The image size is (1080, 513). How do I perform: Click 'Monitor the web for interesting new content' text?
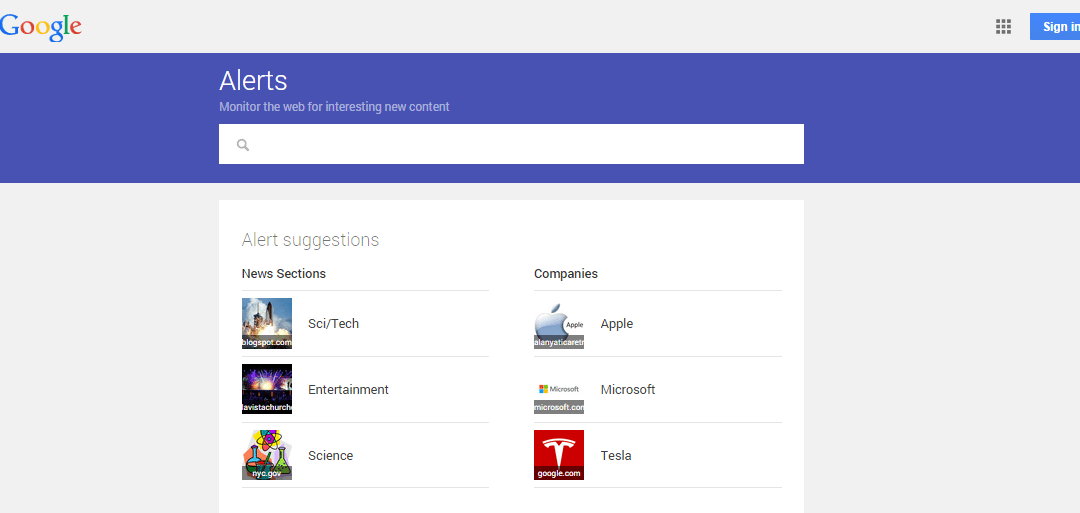(x=334, y=107)
